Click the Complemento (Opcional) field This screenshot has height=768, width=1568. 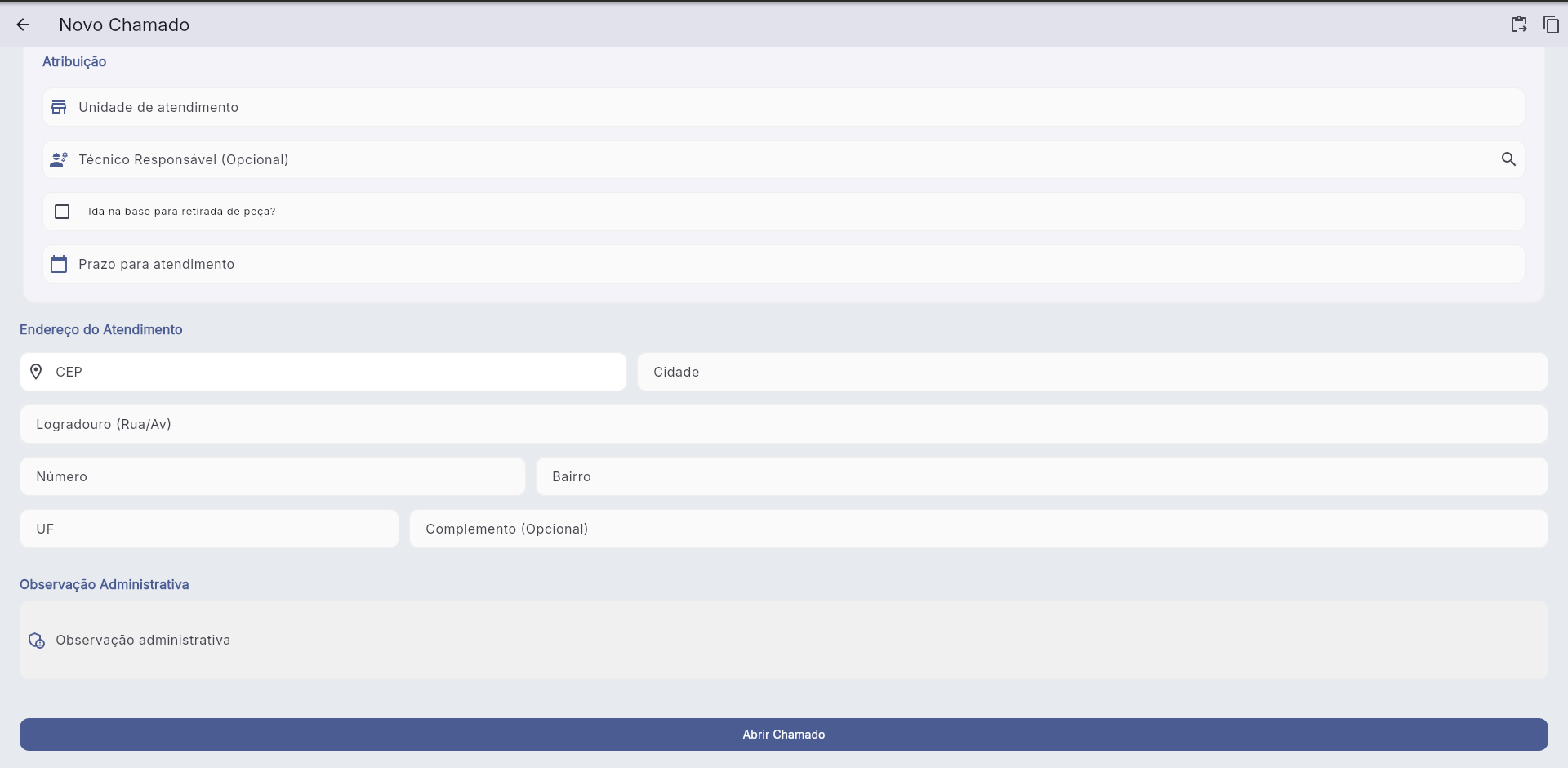click(978, 529)
